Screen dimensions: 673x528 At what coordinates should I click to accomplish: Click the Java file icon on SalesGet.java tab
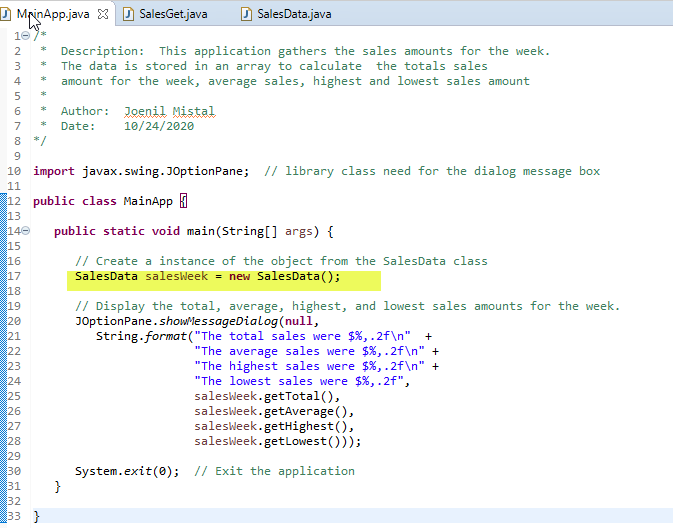[128, 14]
